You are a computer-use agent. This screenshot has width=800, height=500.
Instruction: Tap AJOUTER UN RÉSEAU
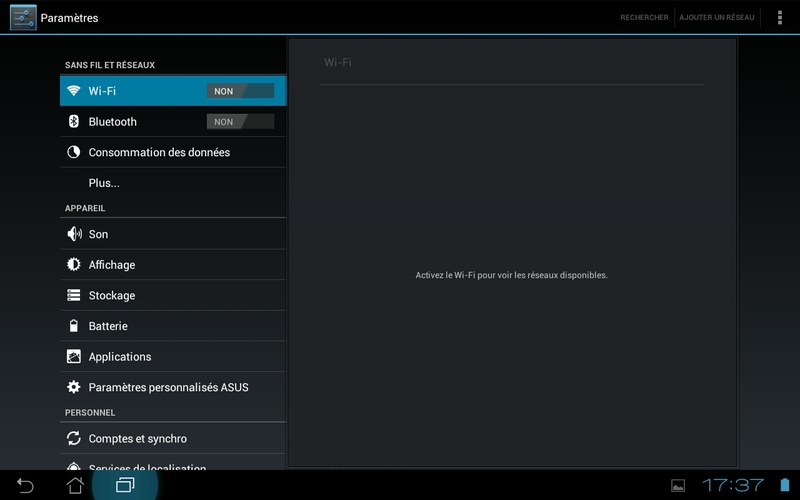pos(717,17)
